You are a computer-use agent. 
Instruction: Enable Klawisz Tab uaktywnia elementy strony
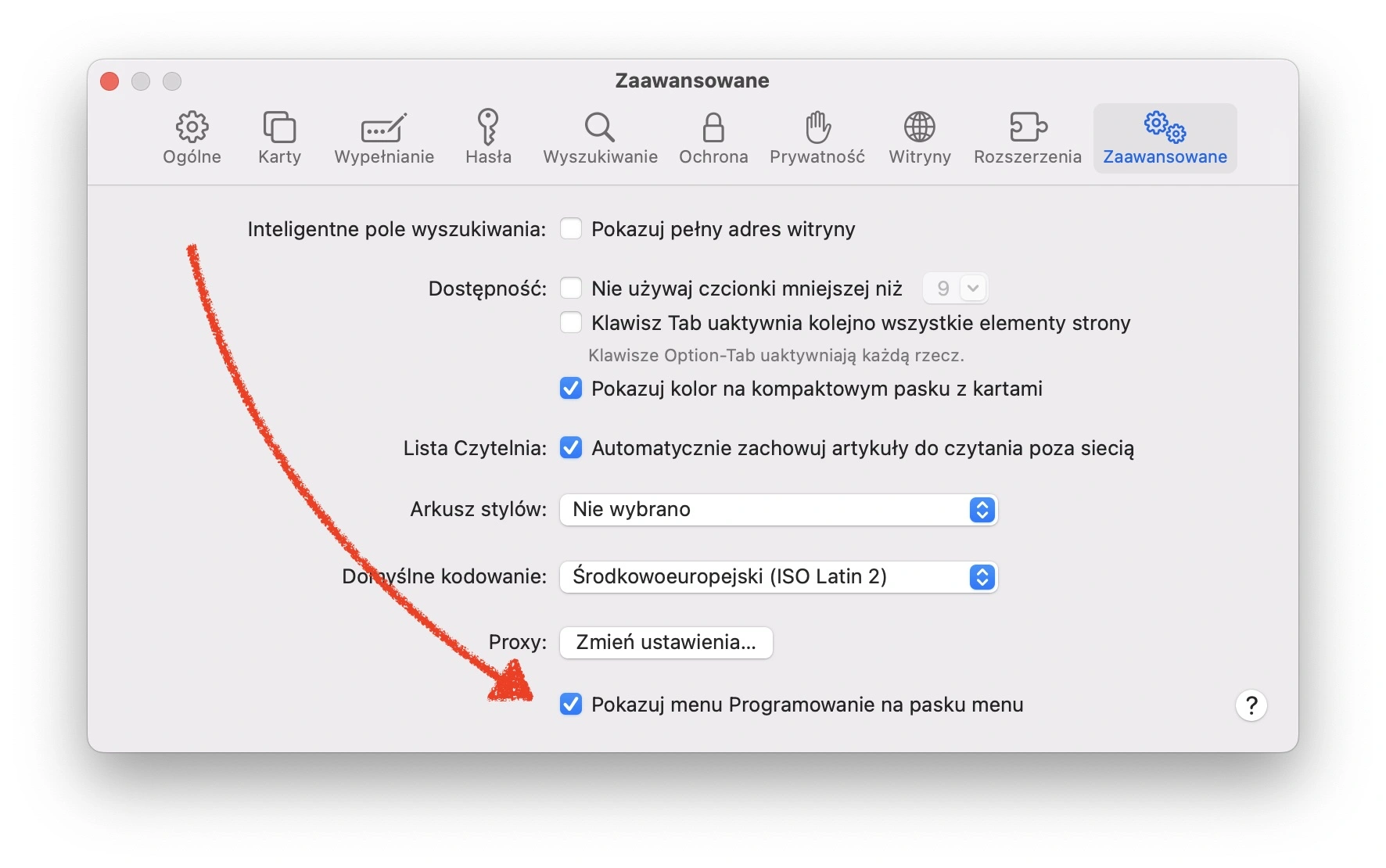(x=571, y=323)
